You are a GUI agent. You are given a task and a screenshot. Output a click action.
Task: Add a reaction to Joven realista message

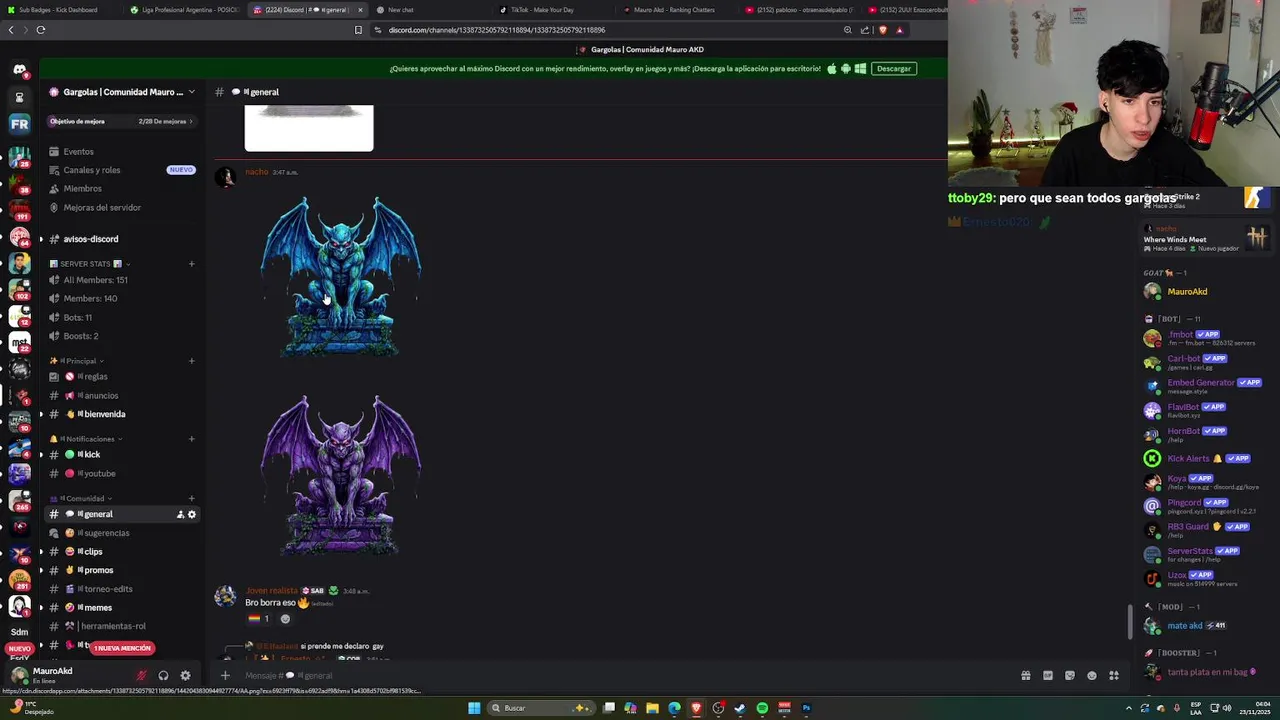[x=285, y=618]
